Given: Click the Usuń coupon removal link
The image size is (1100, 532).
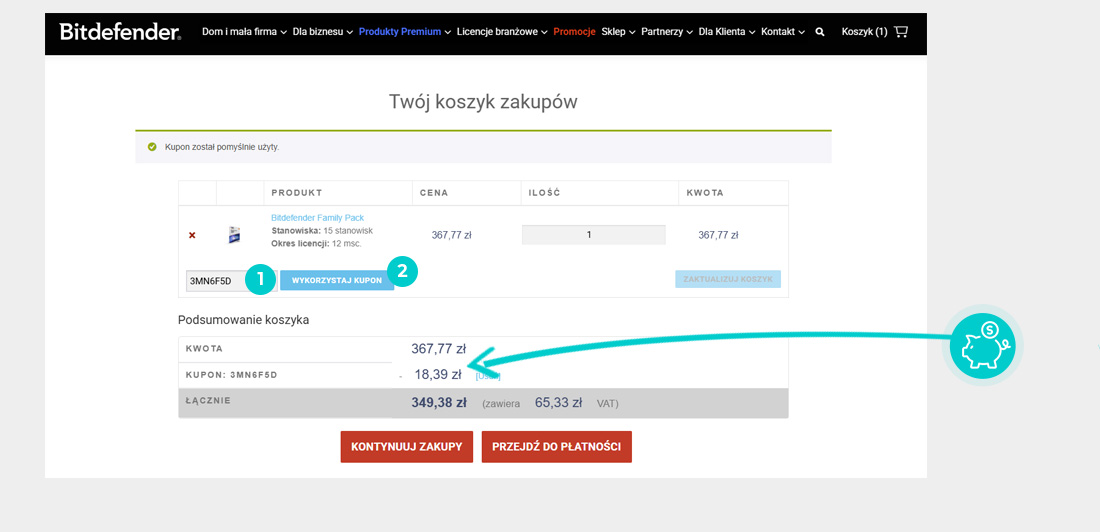Looking at the screenshot, I should [488, 376].
